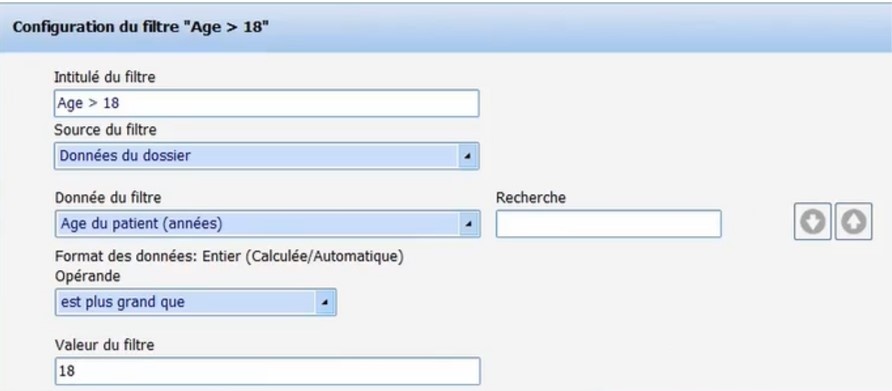
Task: Click the 'Age > 18' text in title field
Action: pyautogui.click(x=88, y=104)
